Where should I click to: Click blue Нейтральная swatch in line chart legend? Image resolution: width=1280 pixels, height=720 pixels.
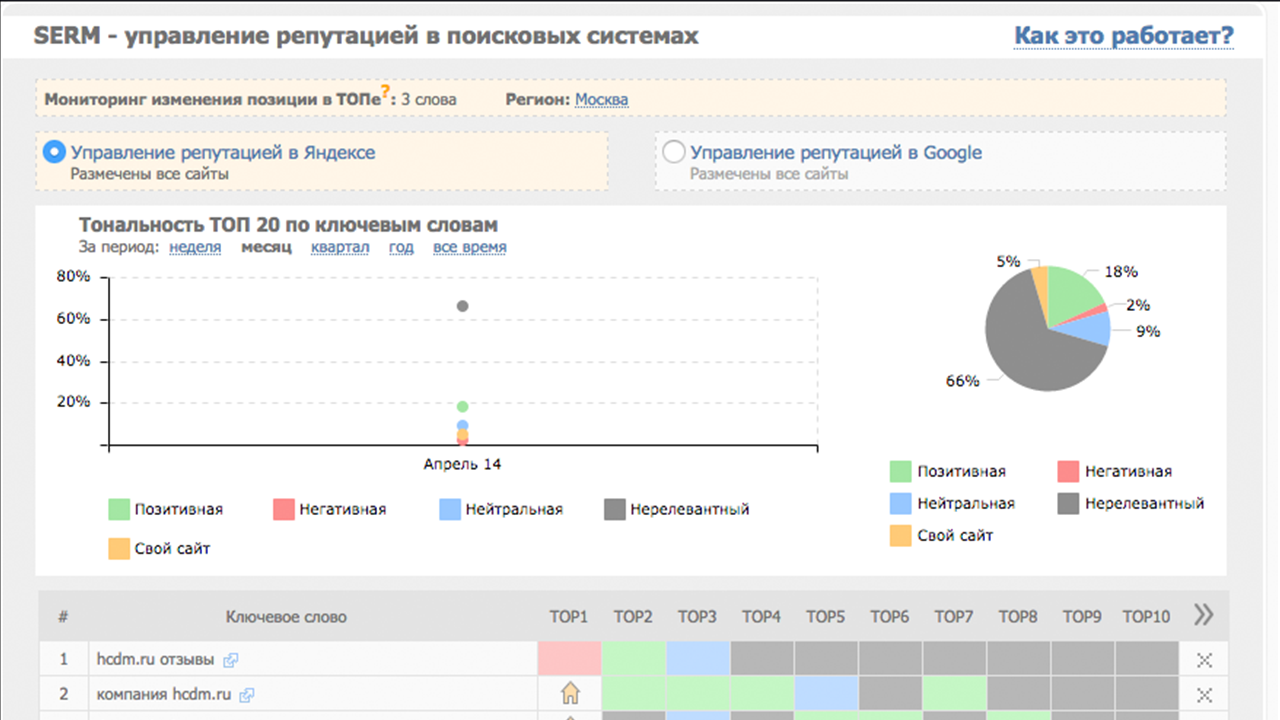click(x=450, y=510)
